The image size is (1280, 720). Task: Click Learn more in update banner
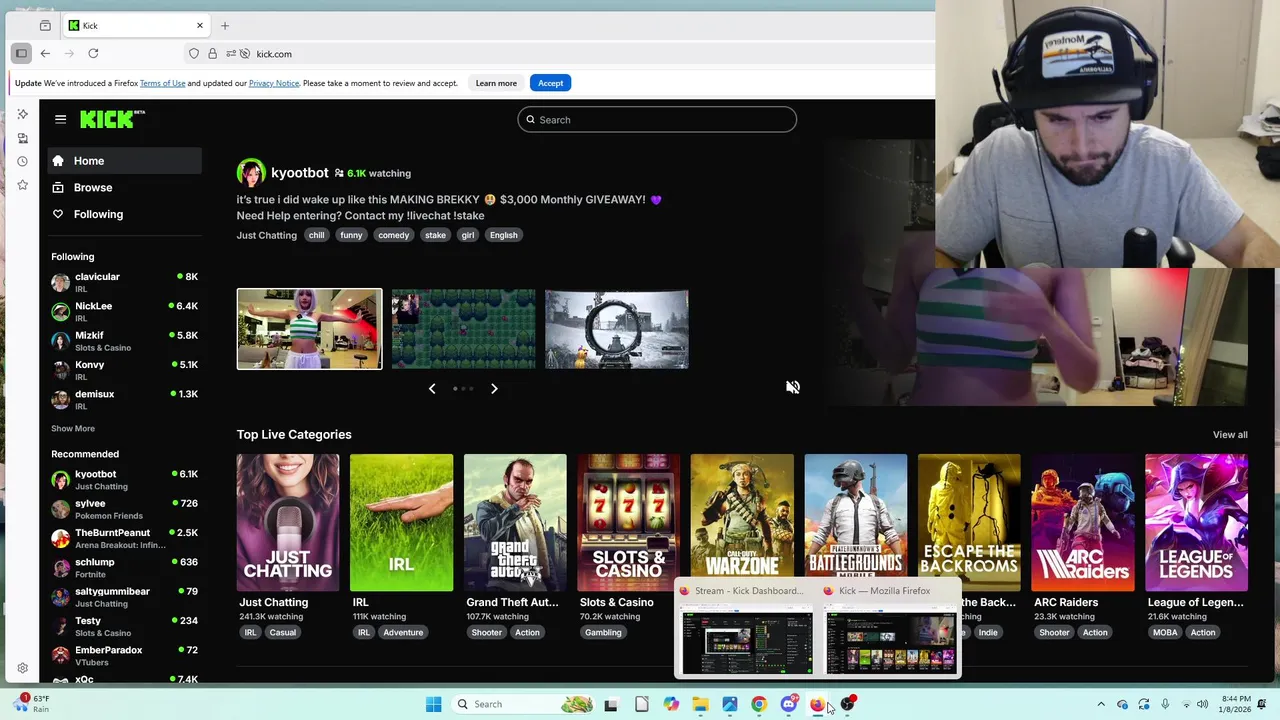pos(496,83)
